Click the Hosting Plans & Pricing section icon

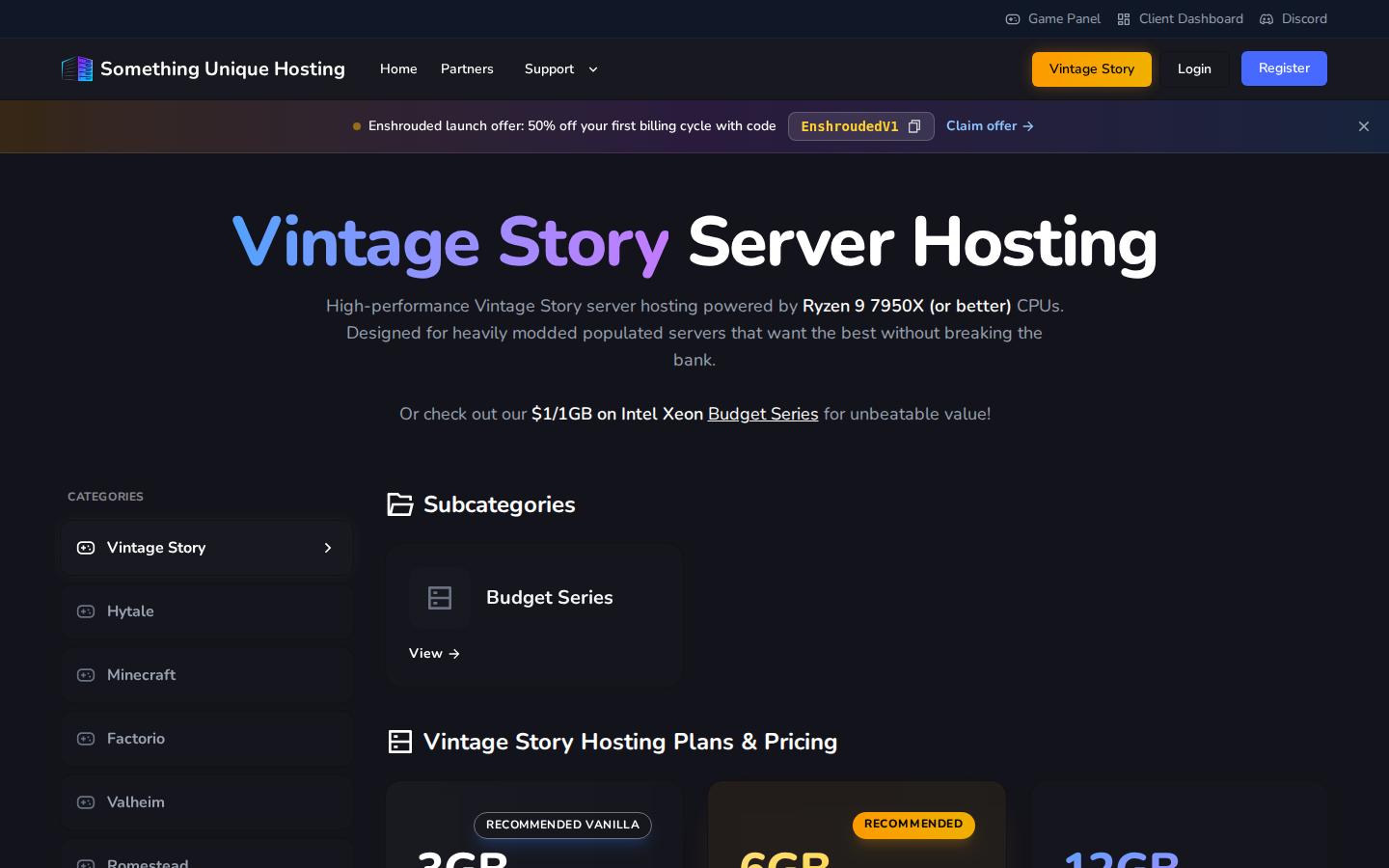(x=400, y=742)
